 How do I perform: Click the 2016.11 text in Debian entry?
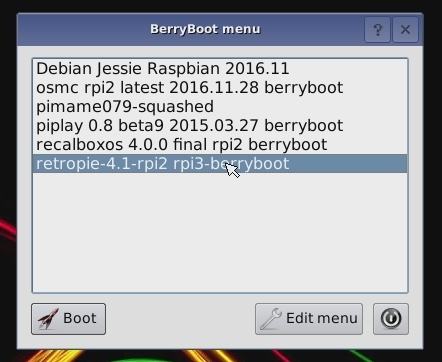tap(257, 69)
